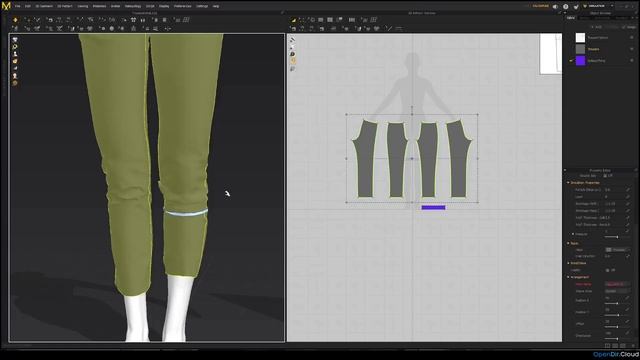The width and height of the screenshot is (640, 360).
Task: Click the icon right of the white fabric row
Action: click(631, 38)
